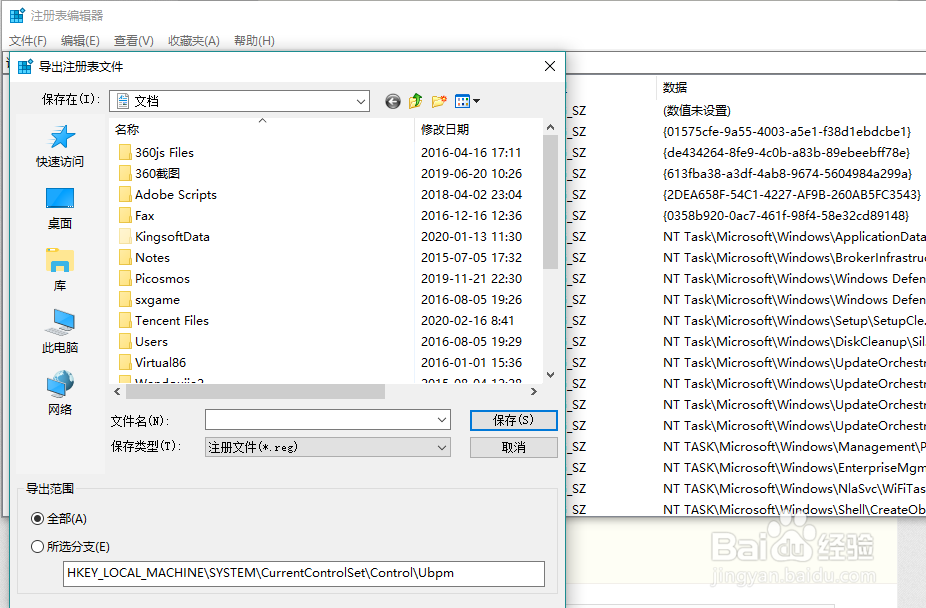Select the {0358b920-0ac7-461f-98f4-58e32cd89148} value
This screenshot has width=926, height=608.
coord(786,216)
